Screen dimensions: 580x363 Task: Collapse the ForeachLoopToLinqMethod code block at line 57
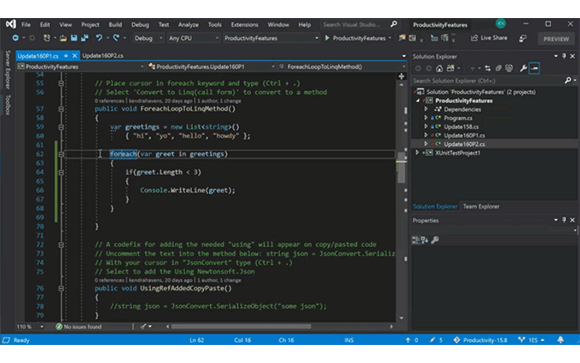(x=61, y=109)
